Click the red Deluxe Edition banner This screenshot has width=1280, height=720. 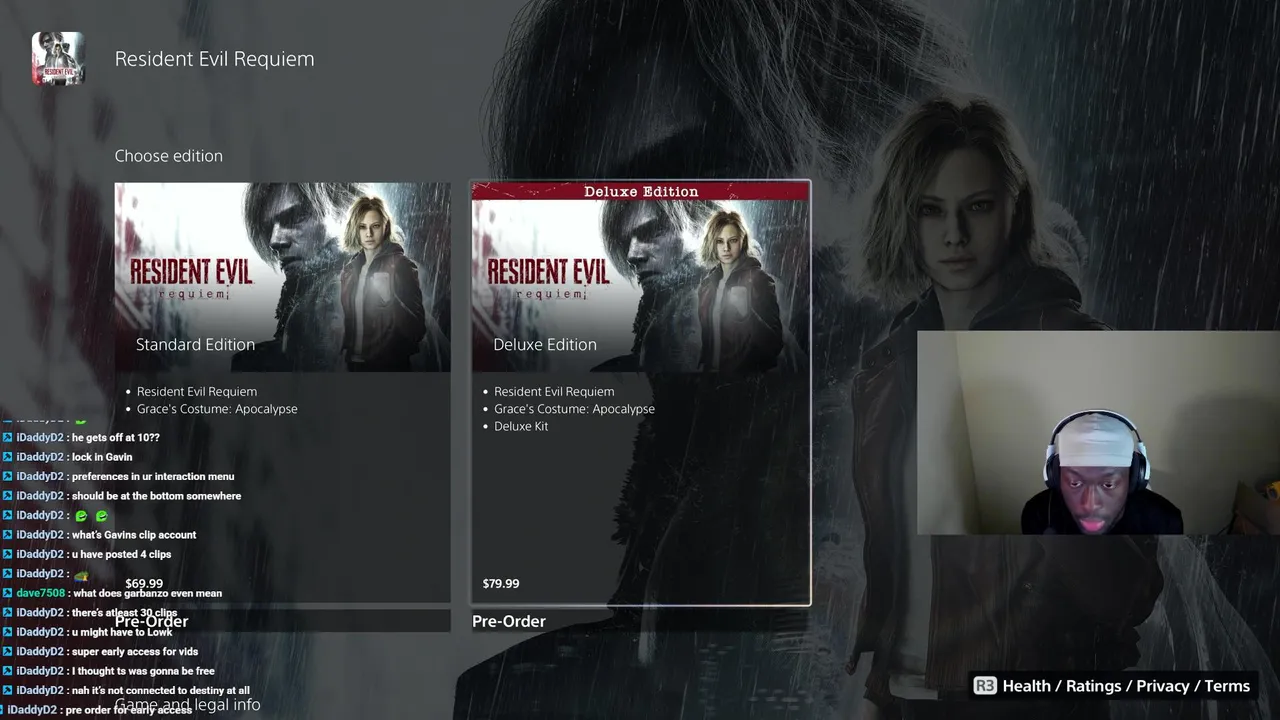[640, 191]
